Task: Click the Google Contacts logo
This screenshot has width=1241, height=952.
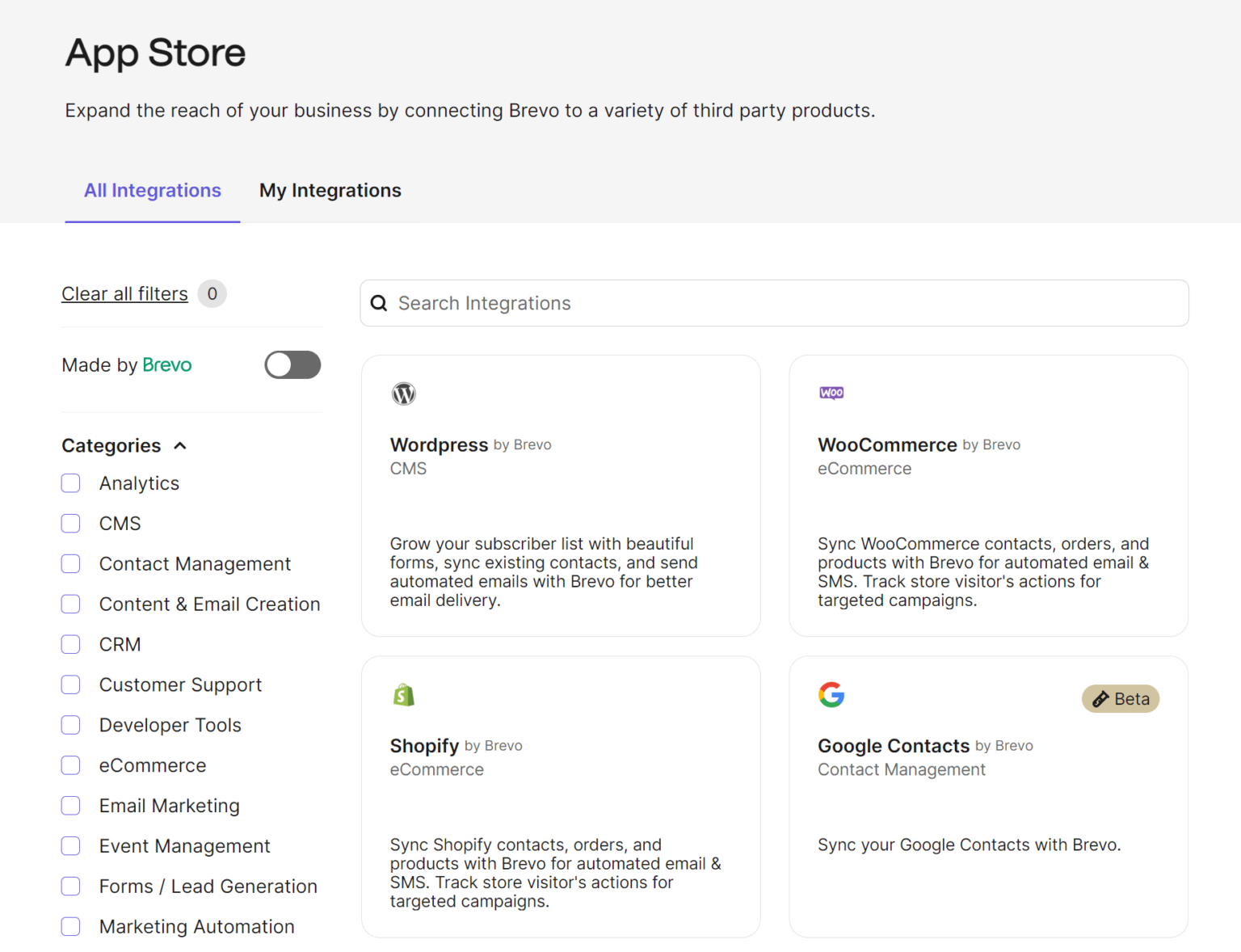Action: tap(831, 694)
